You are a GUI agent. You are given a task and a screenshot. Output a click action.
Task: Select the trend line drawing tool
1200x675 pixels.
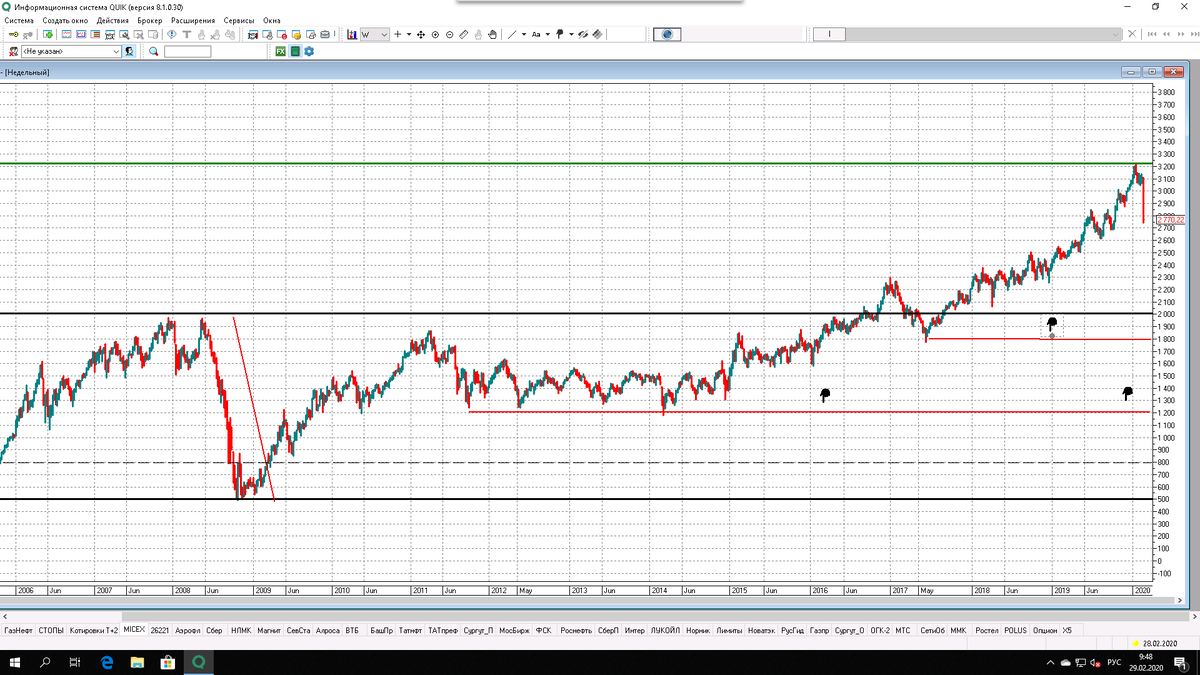[511, 34]
